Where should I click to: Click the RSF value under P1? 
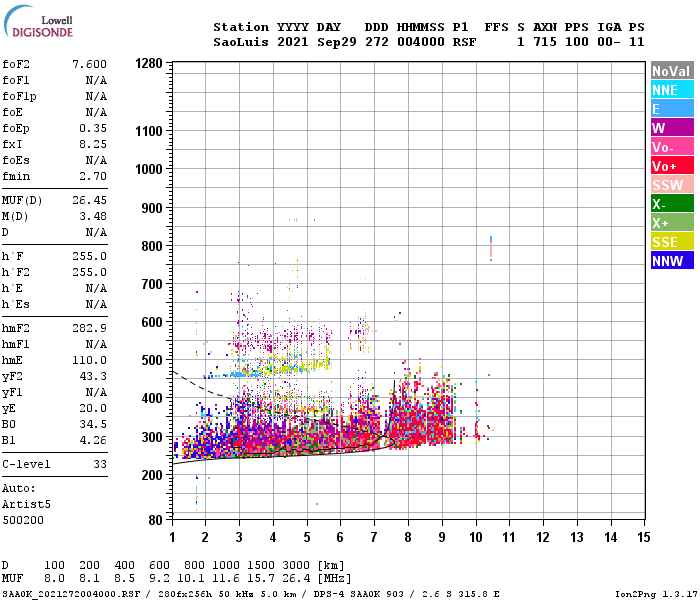click(x=464, y=42)
